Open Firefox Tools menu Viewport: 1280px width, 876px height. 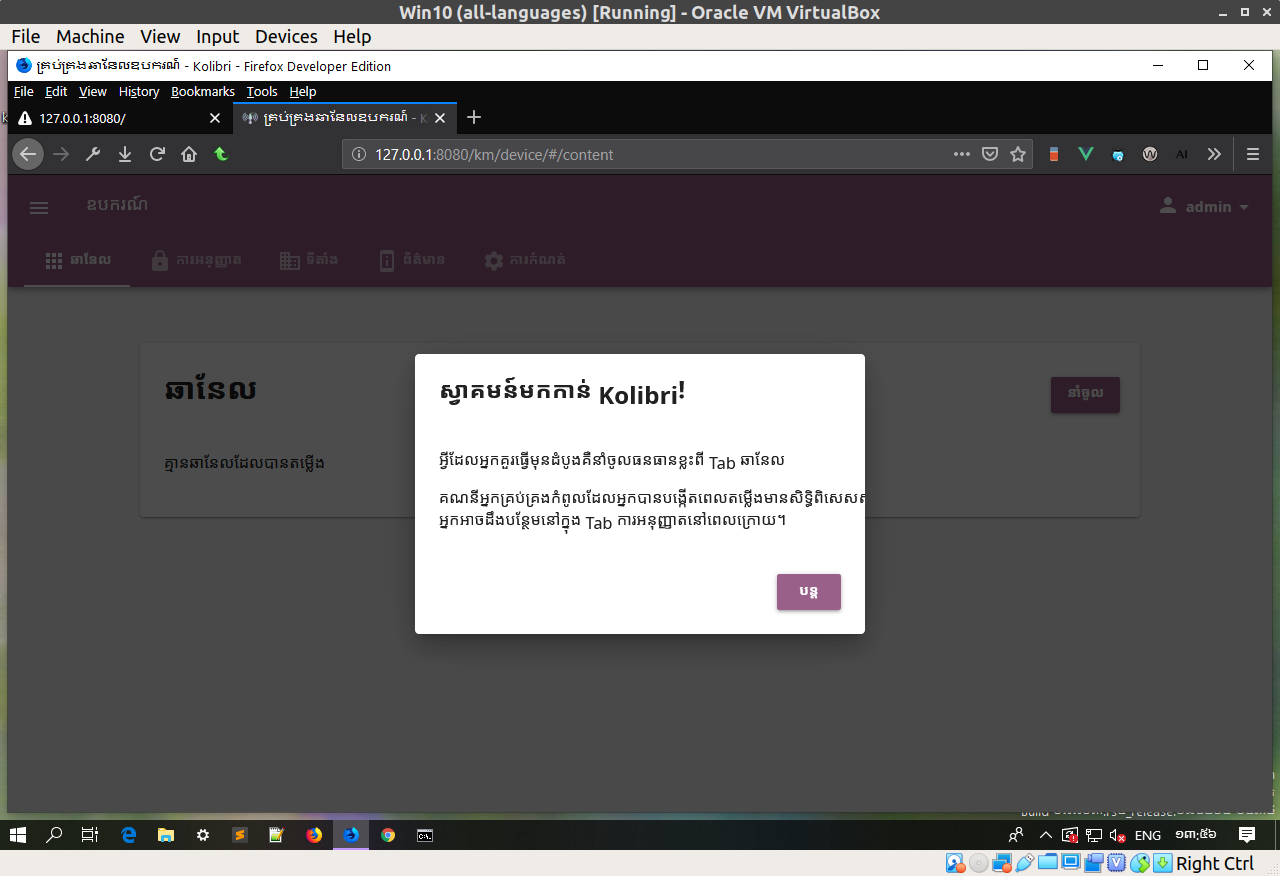tap(262, 91)
